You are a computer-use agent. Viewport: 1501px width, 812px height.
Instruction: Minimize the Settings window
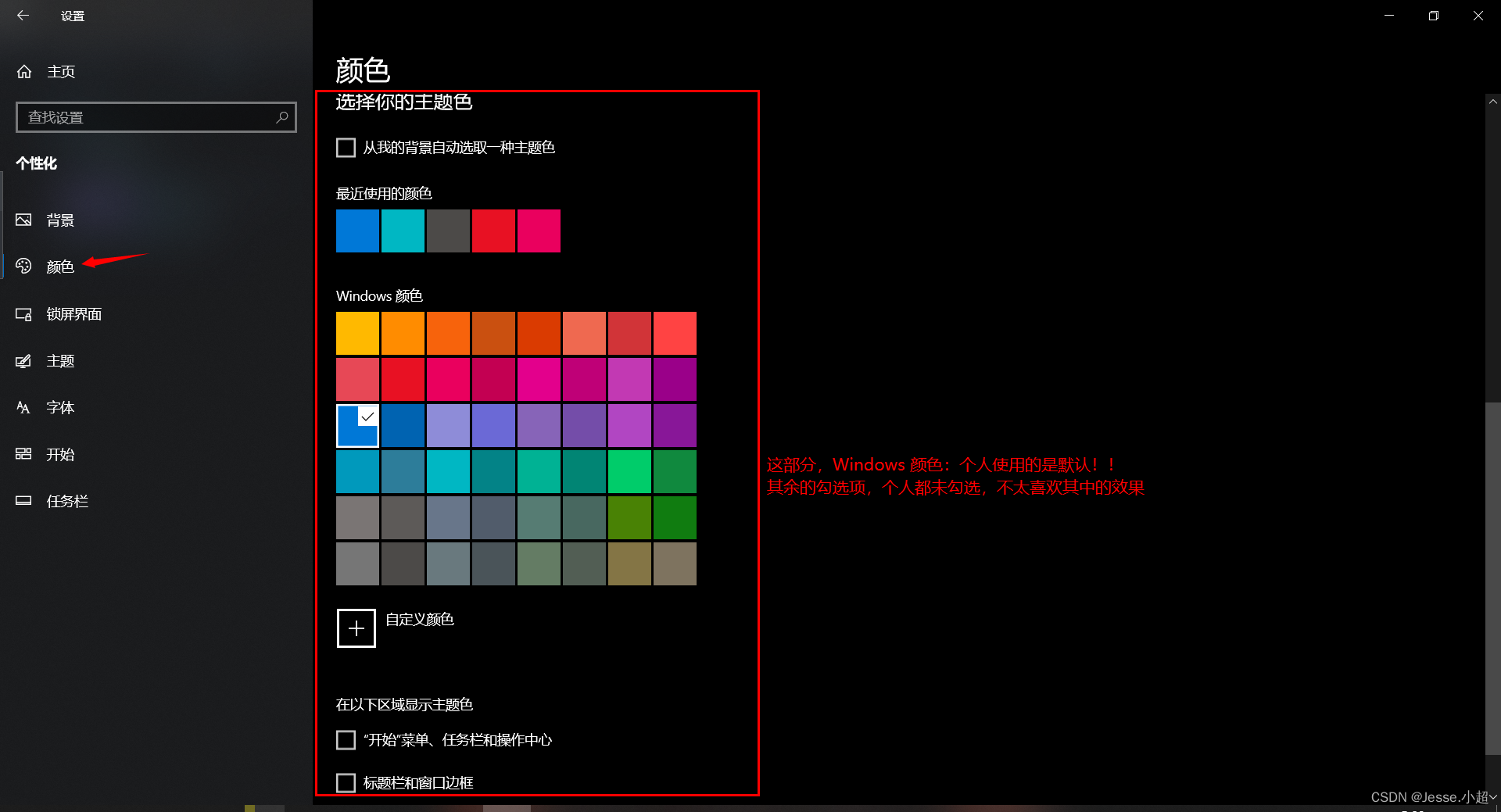pyautogui.click(x=1389, y=16)
